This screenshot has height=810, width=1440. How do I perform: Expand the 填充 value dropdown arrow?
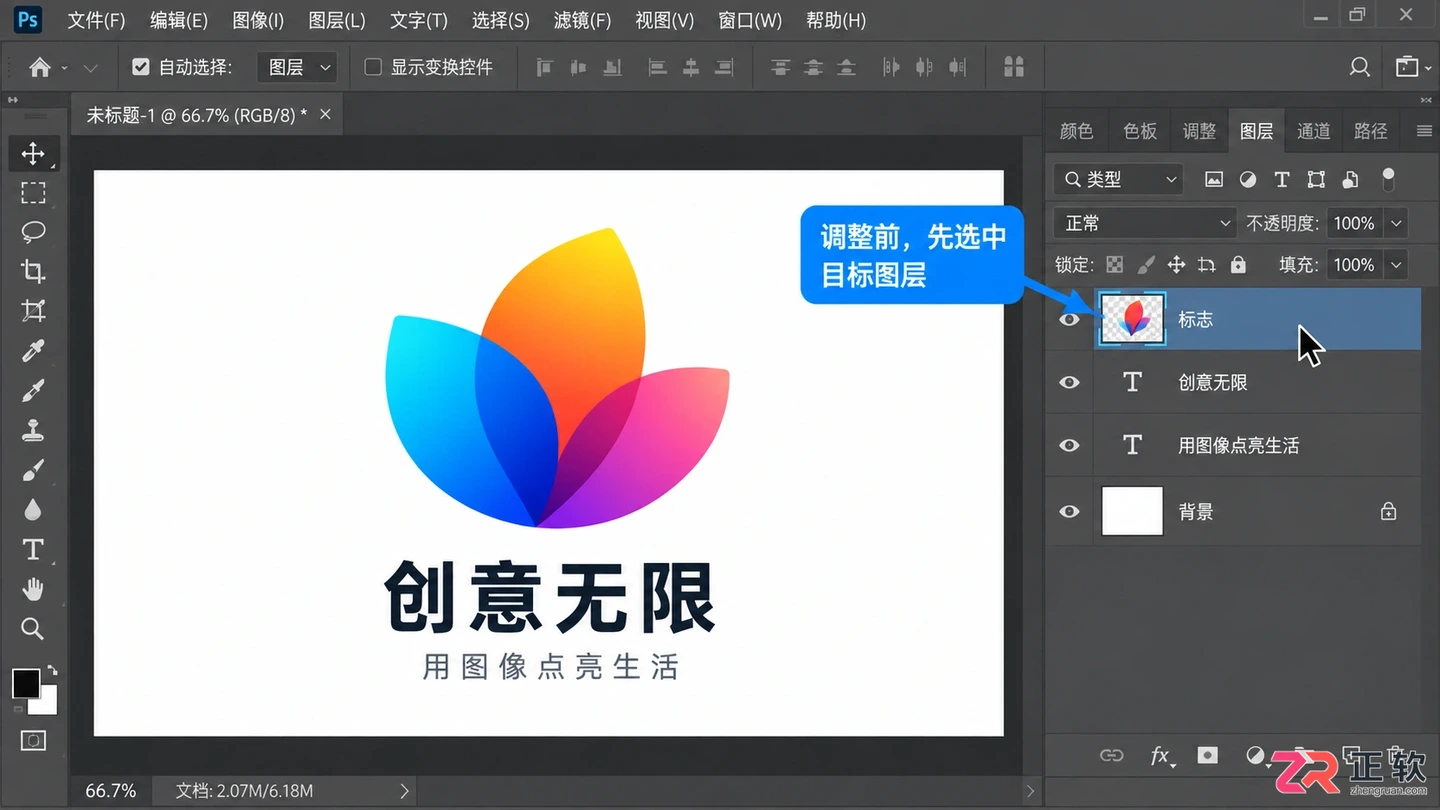click(x=1396, y=265)
